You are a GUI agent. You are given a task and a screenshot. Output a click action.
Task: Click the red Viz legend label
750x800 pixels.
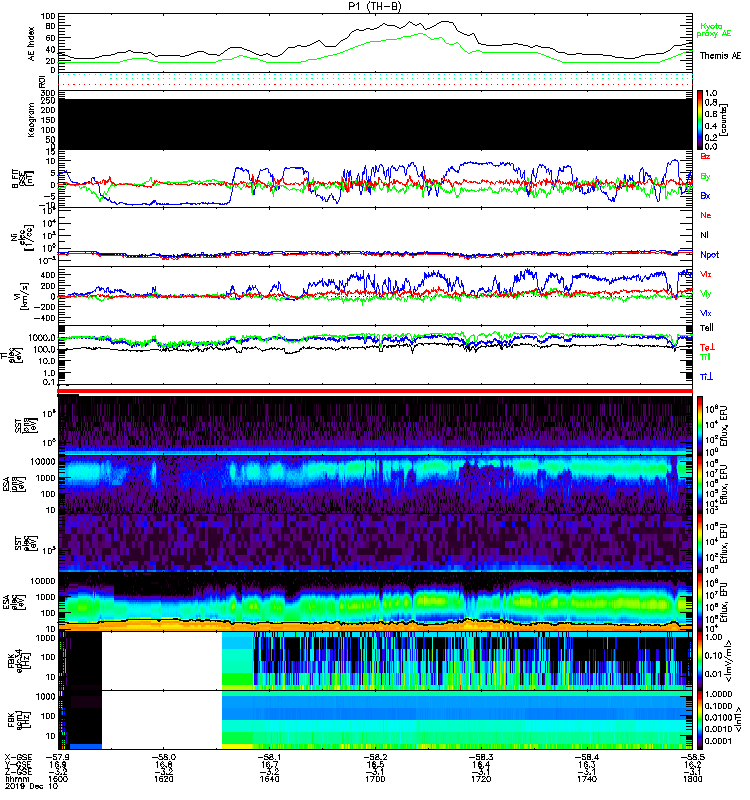tap(706, 274)
